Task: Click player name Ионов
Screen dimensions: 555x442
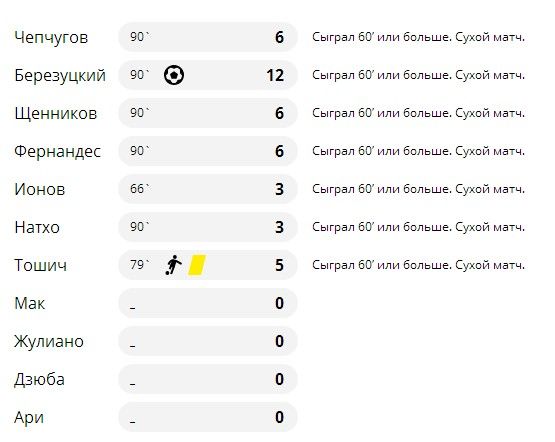Action: point(40,189)
